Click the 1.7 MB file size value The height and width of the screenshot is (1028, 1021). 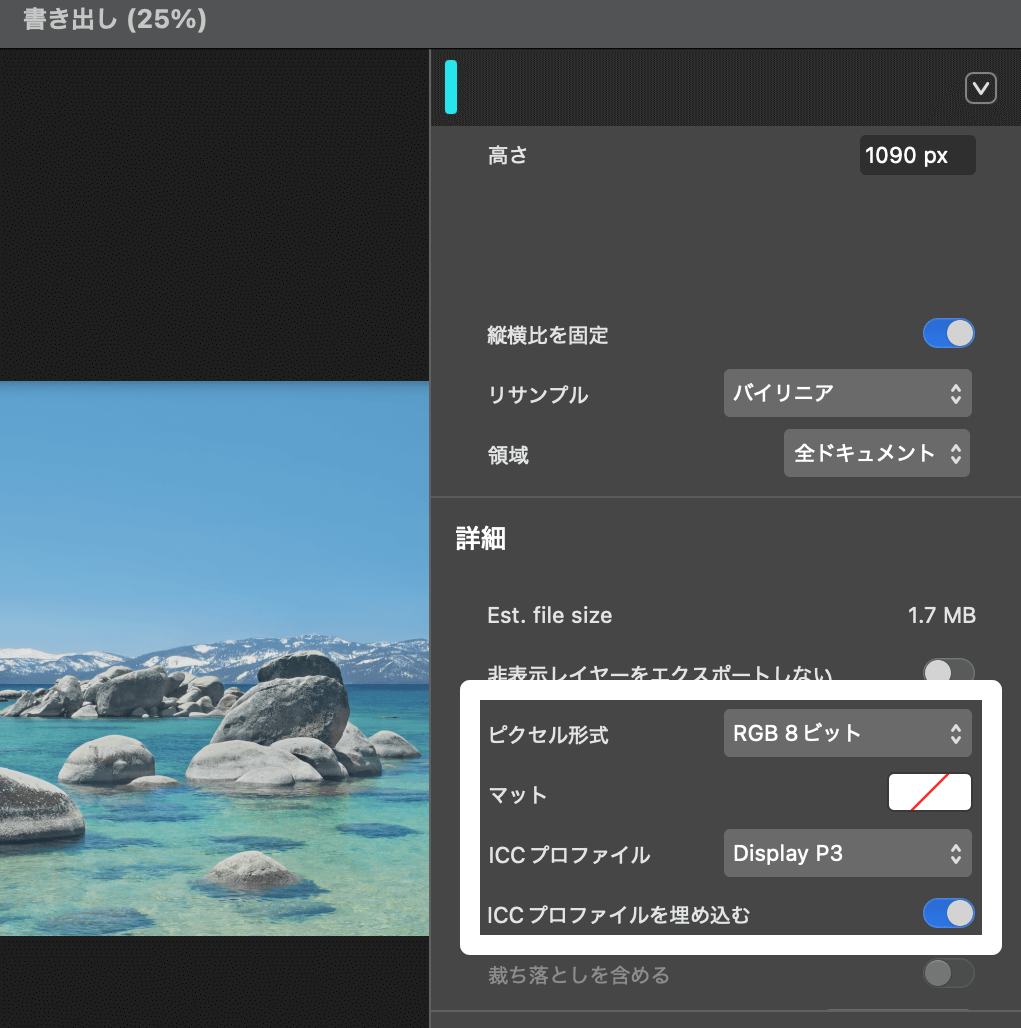[x=941, y=615]
